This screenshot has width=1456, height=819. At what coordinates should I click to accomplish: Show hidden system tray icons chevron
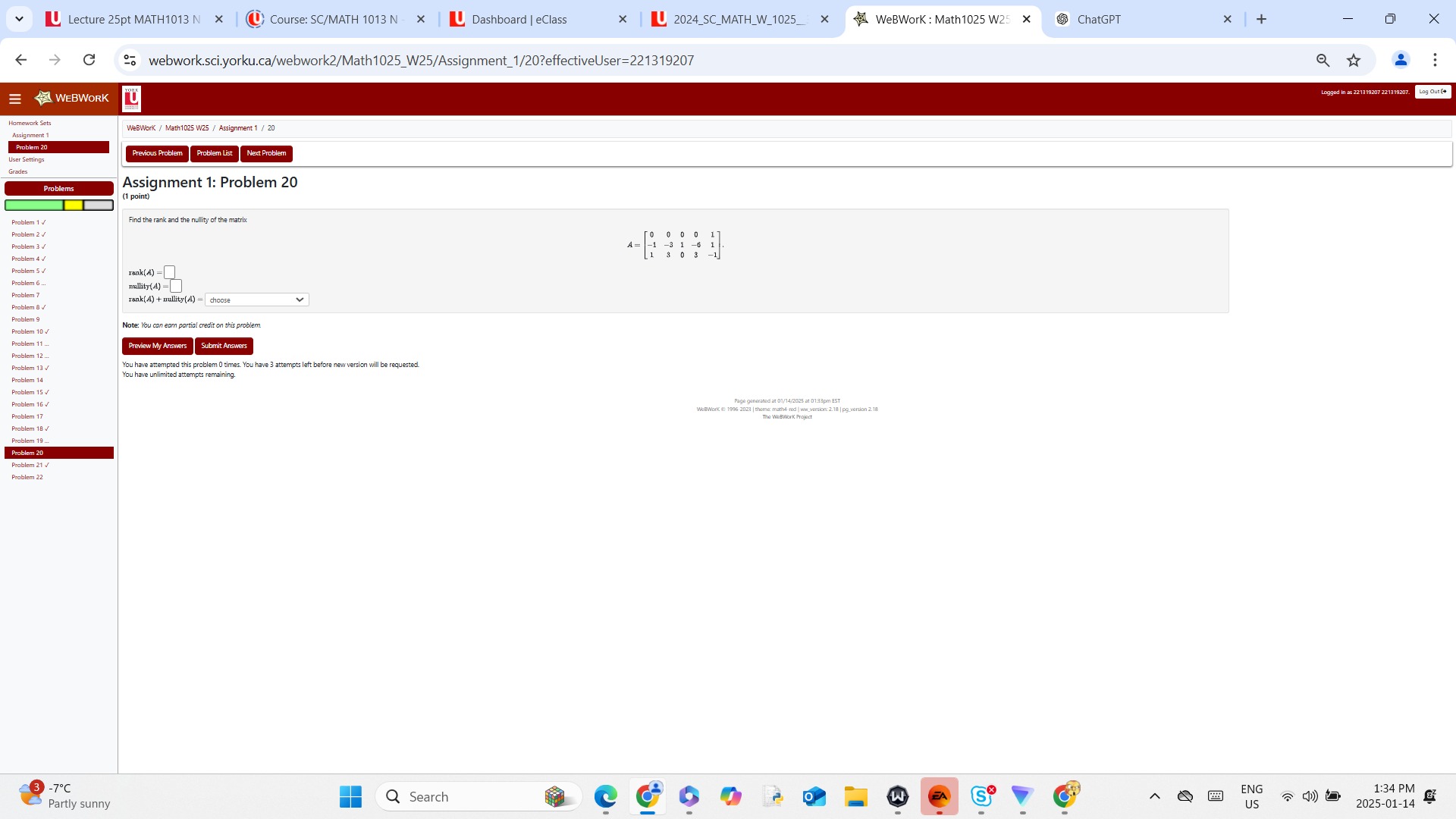[x=1154, y=796]
